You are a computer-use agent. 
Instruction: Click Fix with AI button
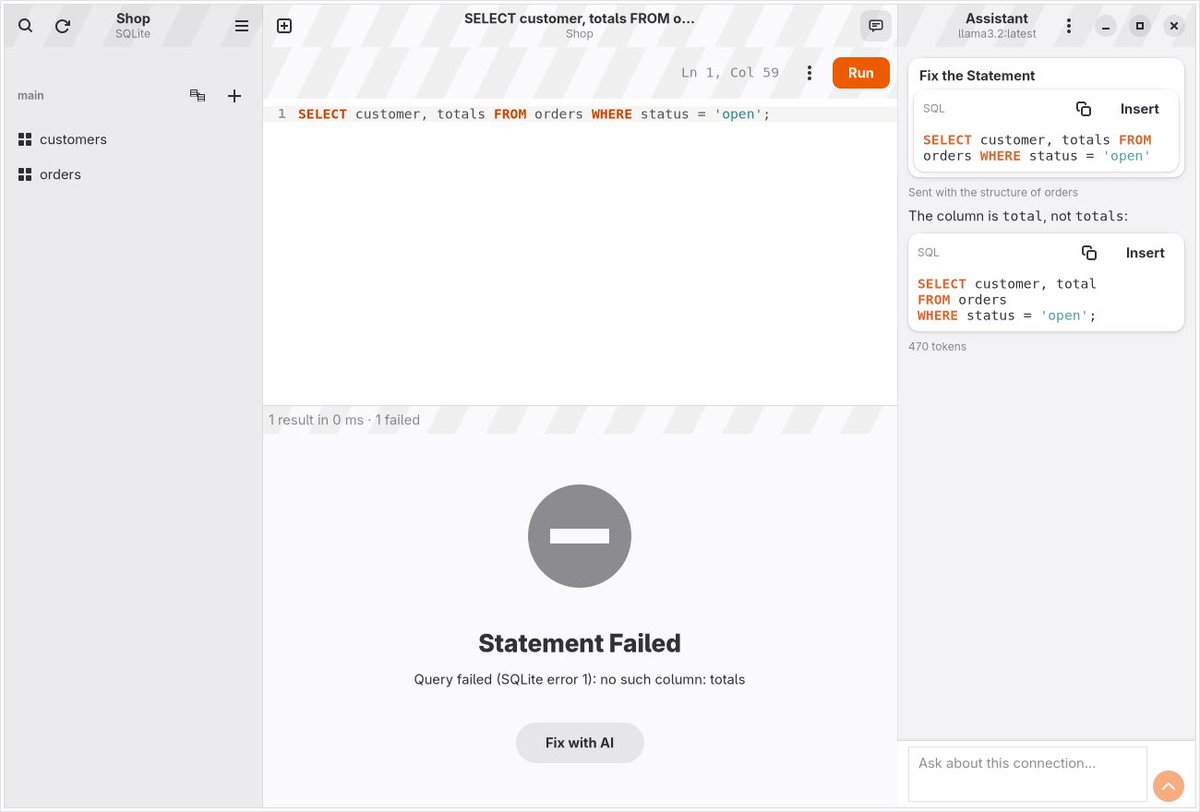(580, 743)
